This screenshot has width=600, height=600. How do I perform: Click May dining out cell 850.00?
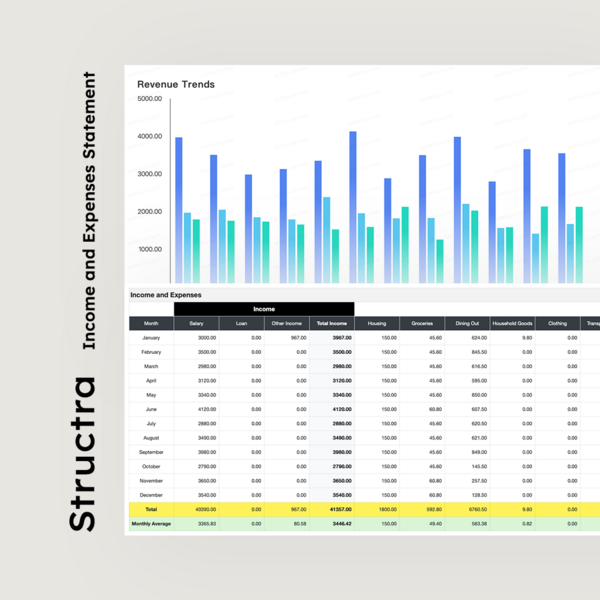[x=467, y=395]
